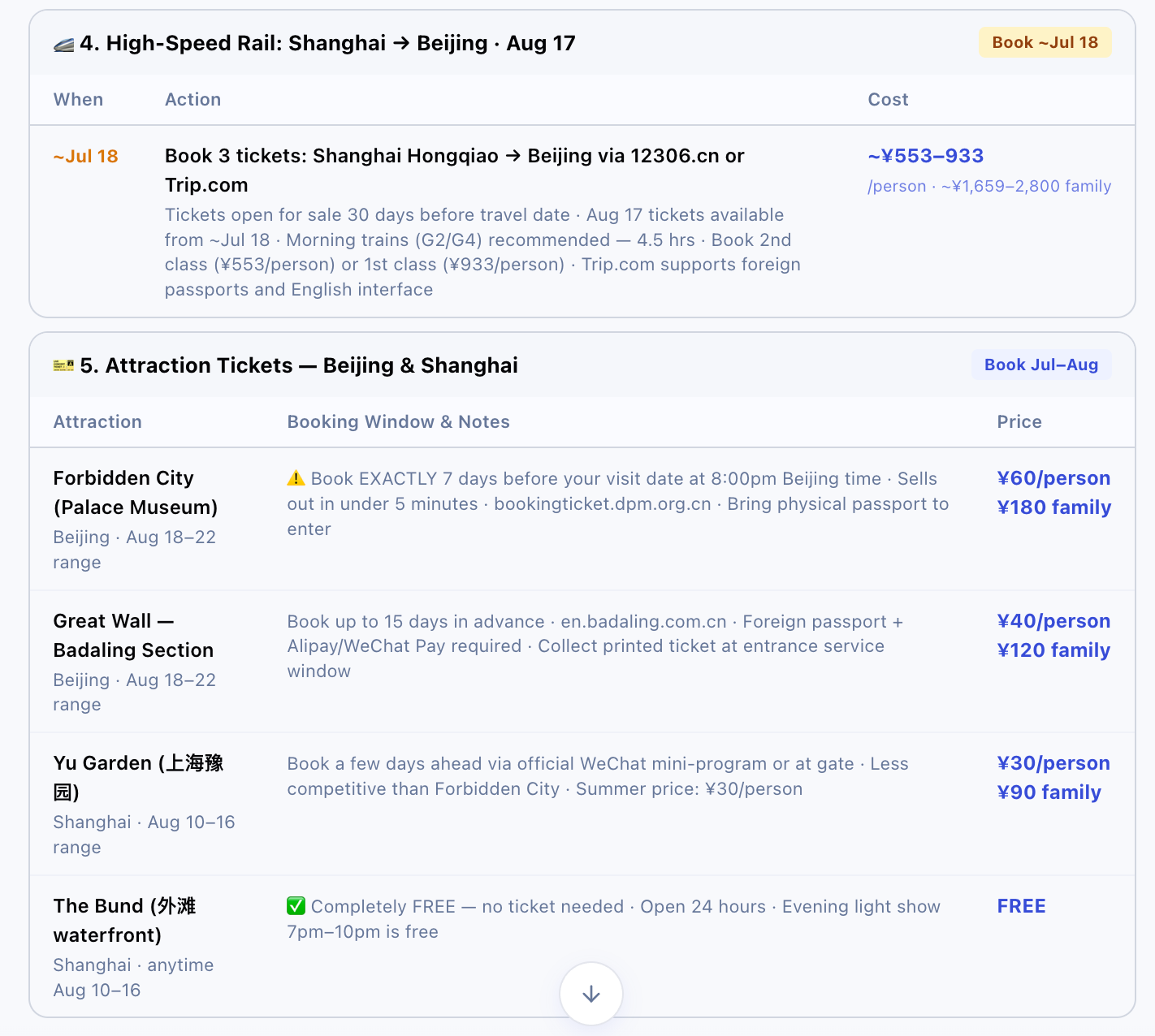Click the FREE price label
This screenshot has width=1155, height=1036.
point(1021,906)
